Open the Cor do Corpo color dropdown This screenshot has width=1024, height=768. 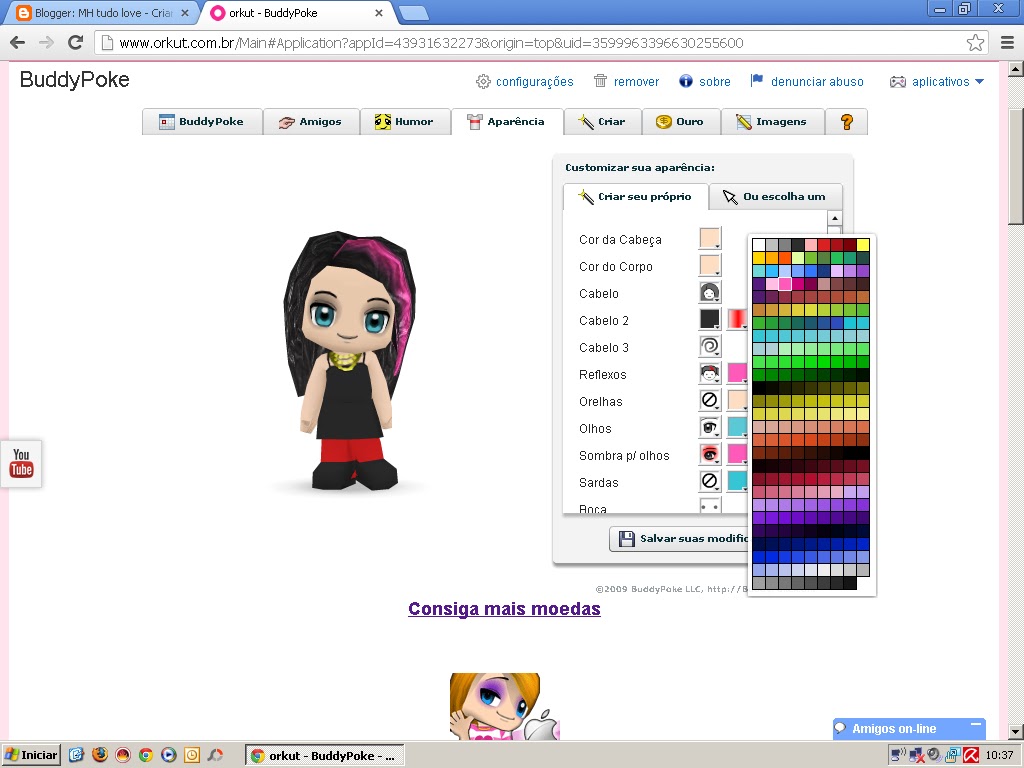(x=710, y=266)
